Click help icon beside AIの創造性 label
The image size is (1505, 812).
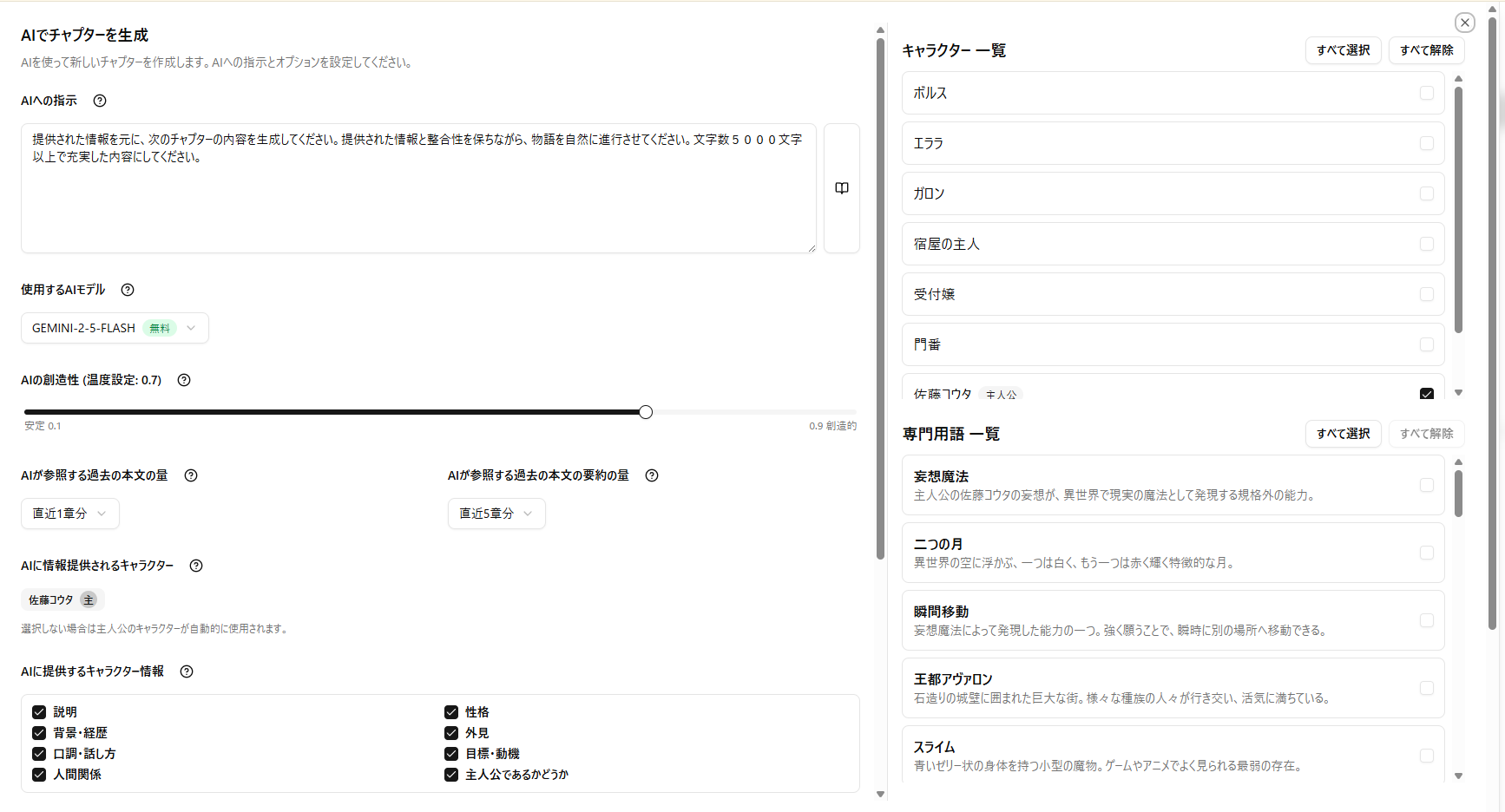pos(184,380)
